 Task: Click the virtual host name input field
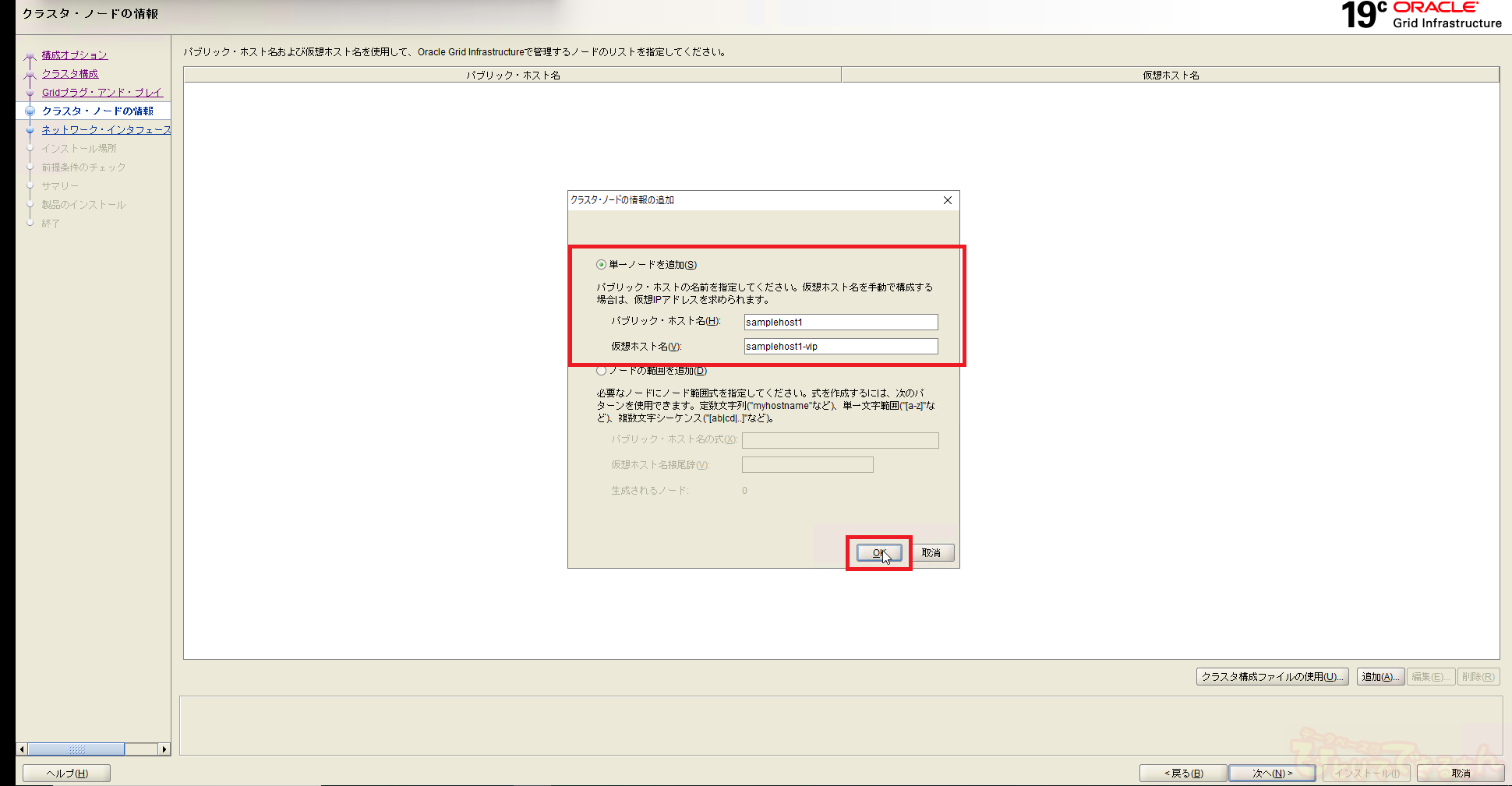(x=840, y=347)
